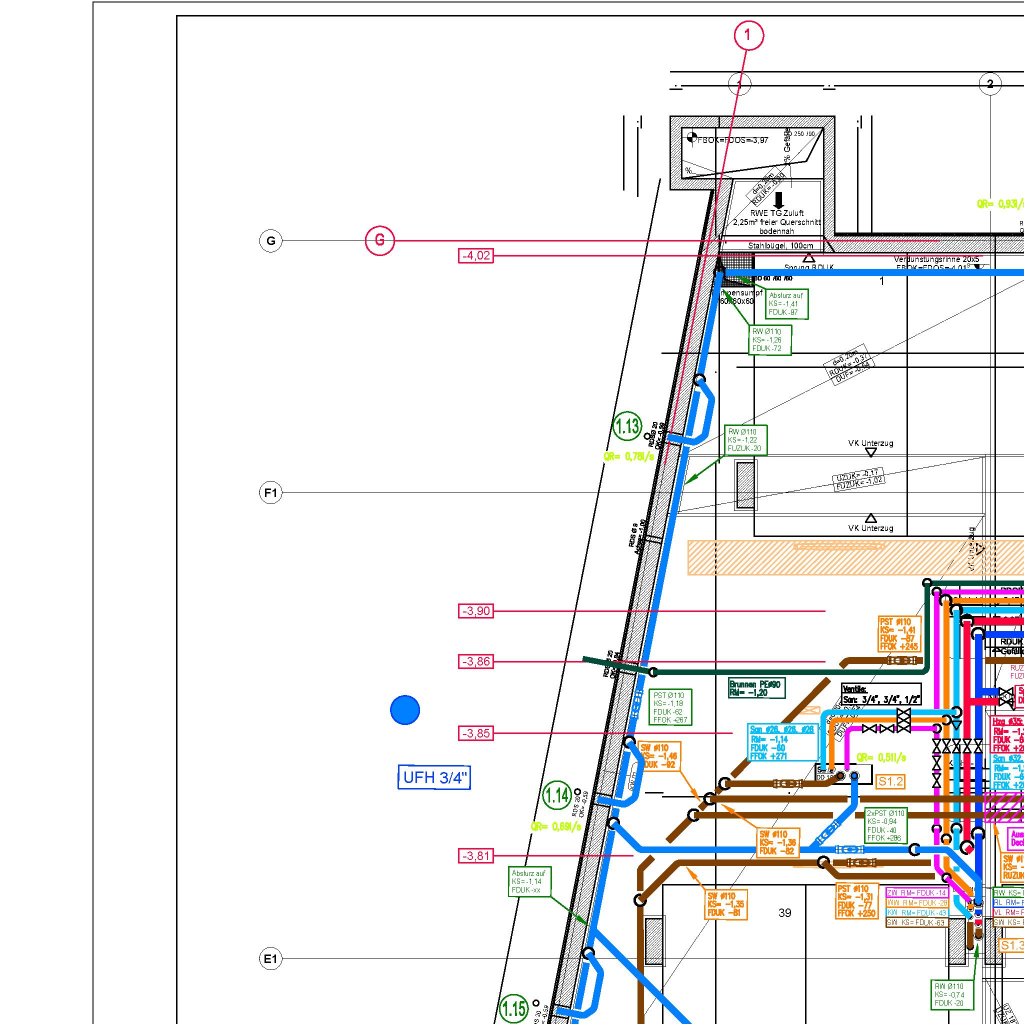Select the red elevation tag -4,02
The image size is (1024, 1024).
pyautogui.click(x=476, y=256)
